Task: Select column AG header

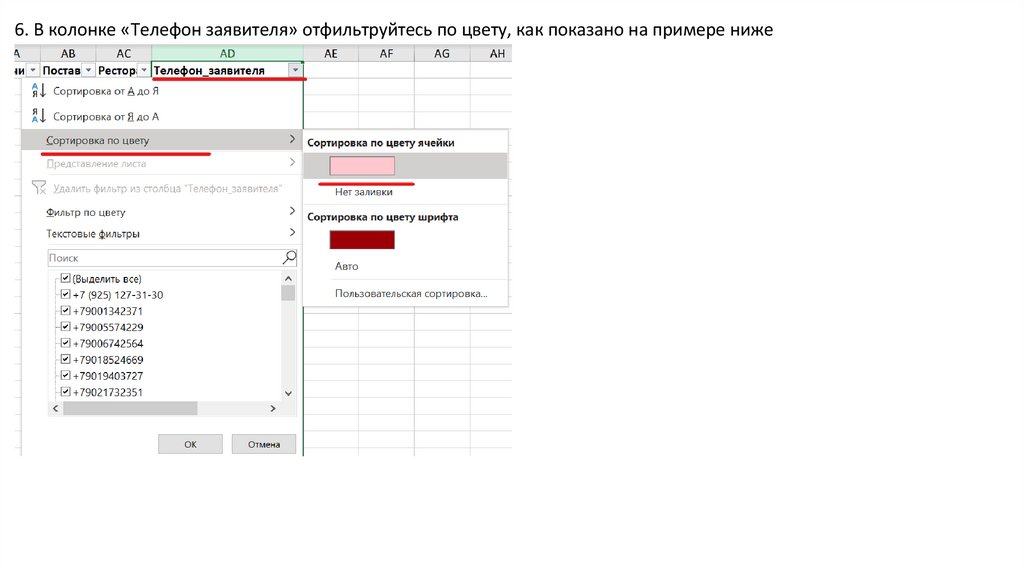Action: click(442, 54)
